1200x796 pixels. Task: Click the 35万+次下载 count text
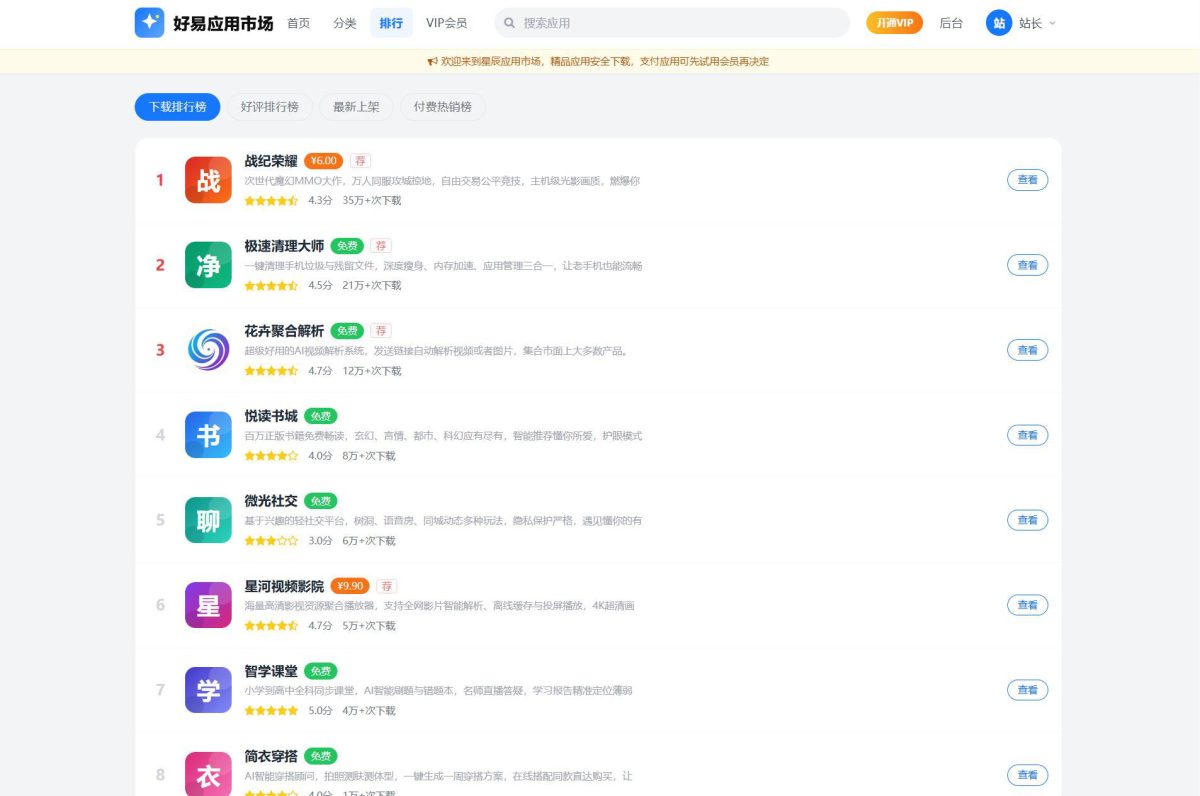tap(372, 201)
